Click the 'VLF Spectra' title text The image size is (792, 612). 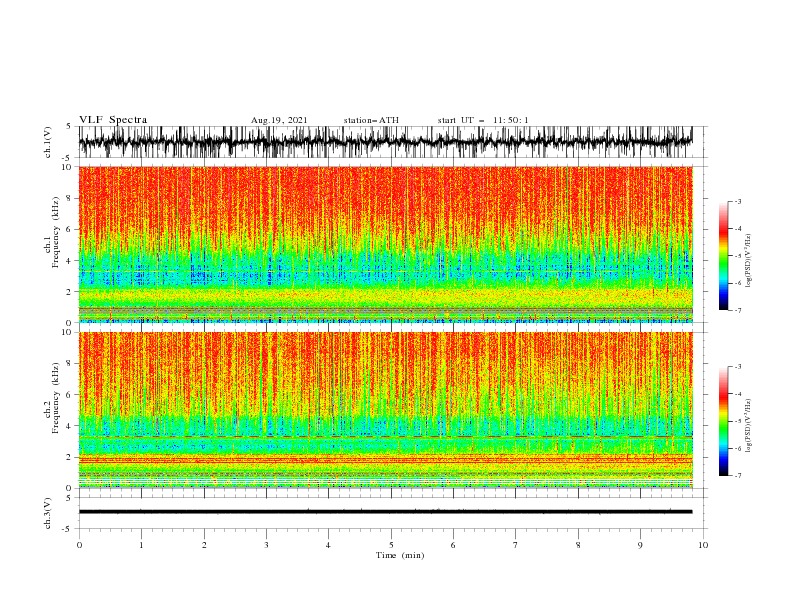113,120
